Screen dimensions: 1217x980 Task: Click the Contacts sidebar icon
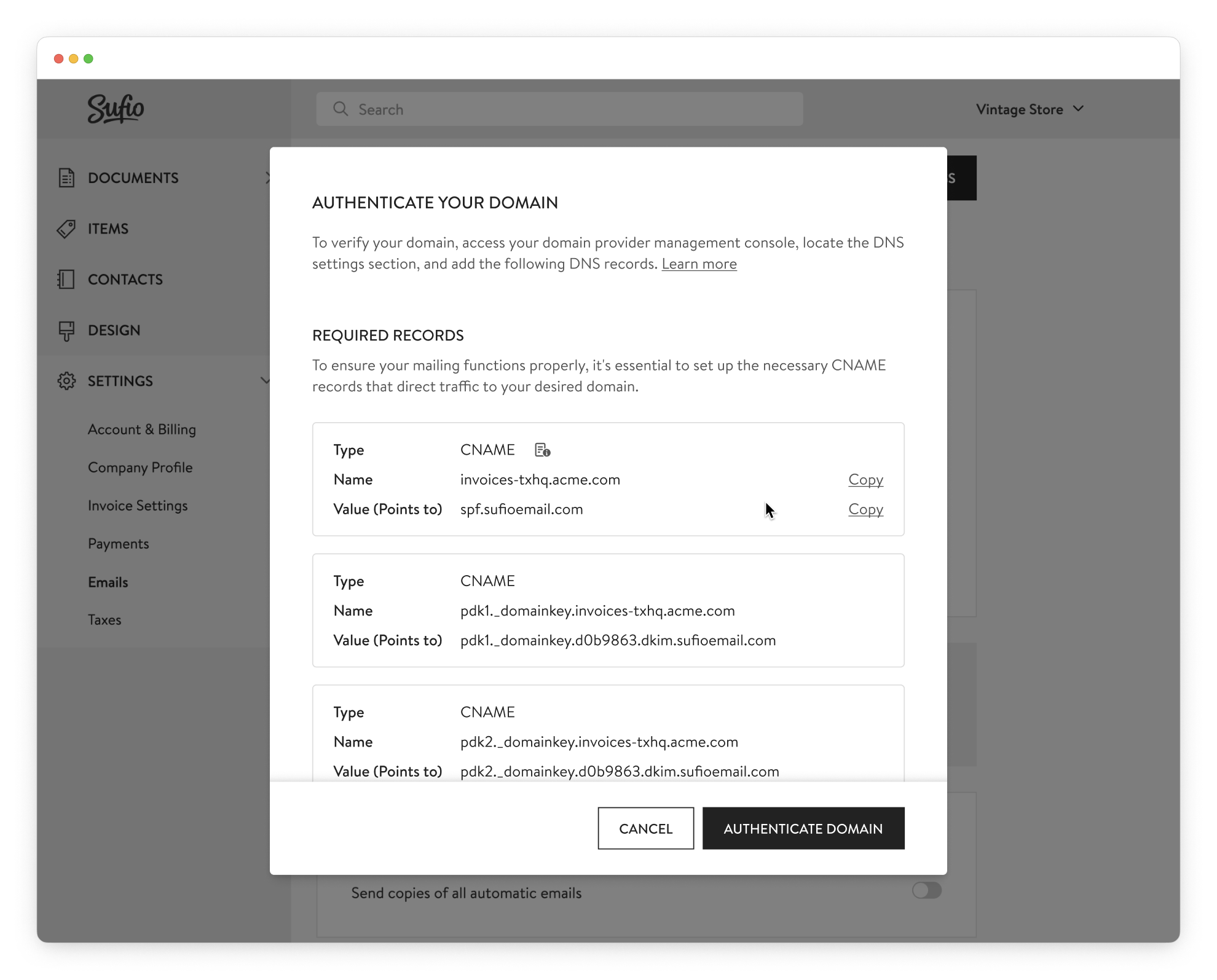66,279
